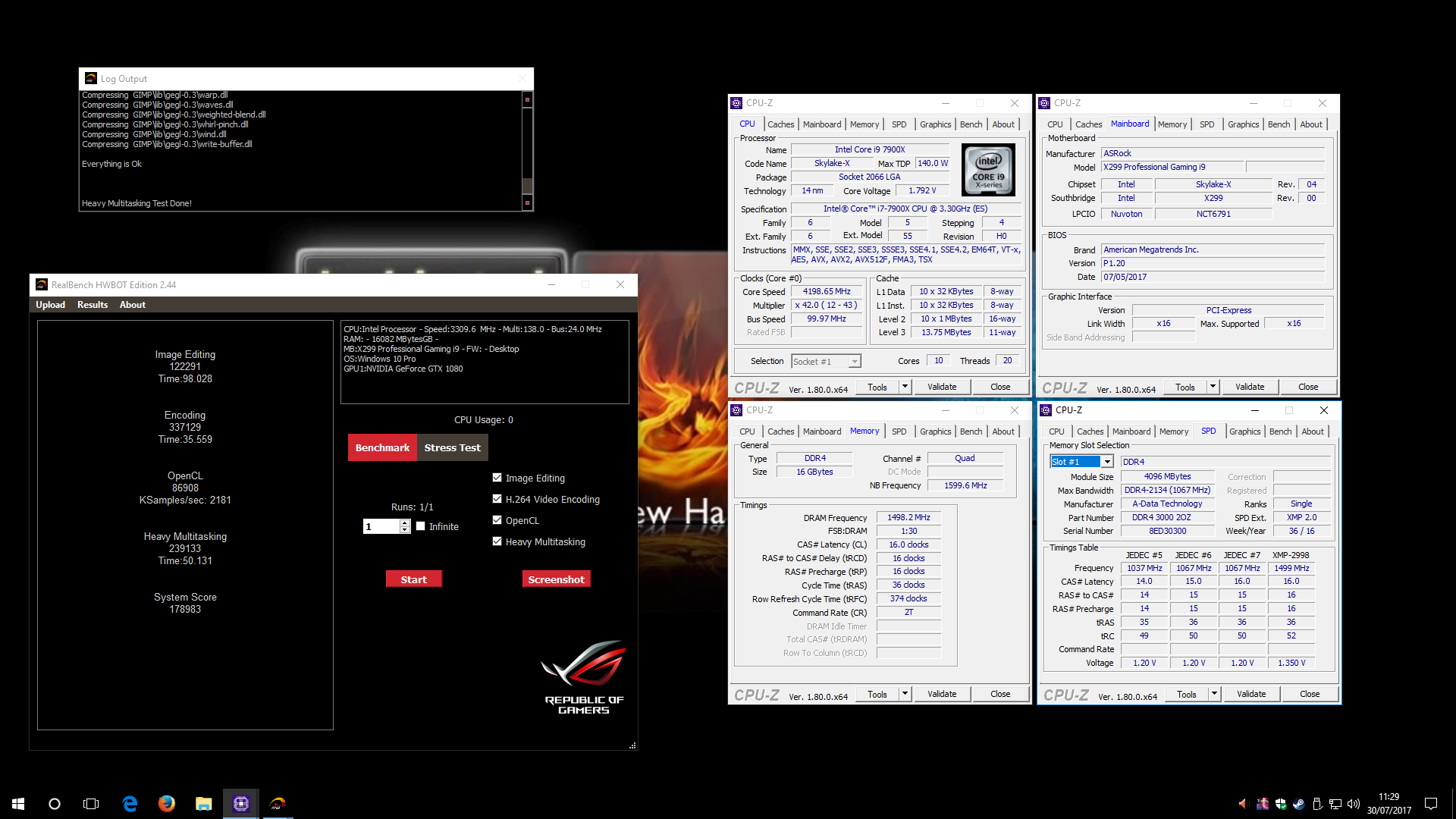
Task: Click the runs number input field
Action: click(381, 526)
